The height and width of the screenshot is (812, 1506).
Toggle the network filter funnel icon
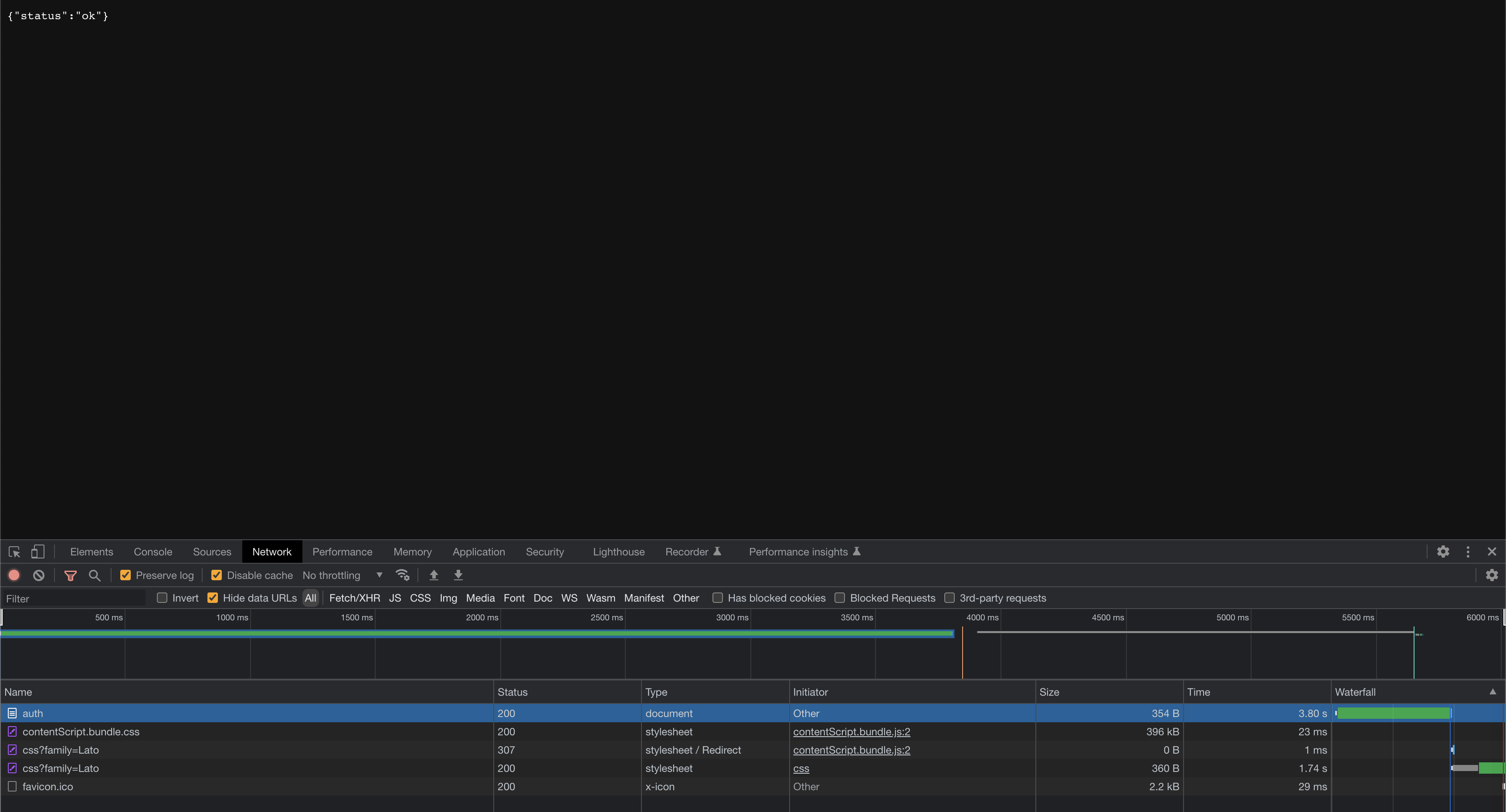coord(70,575)
